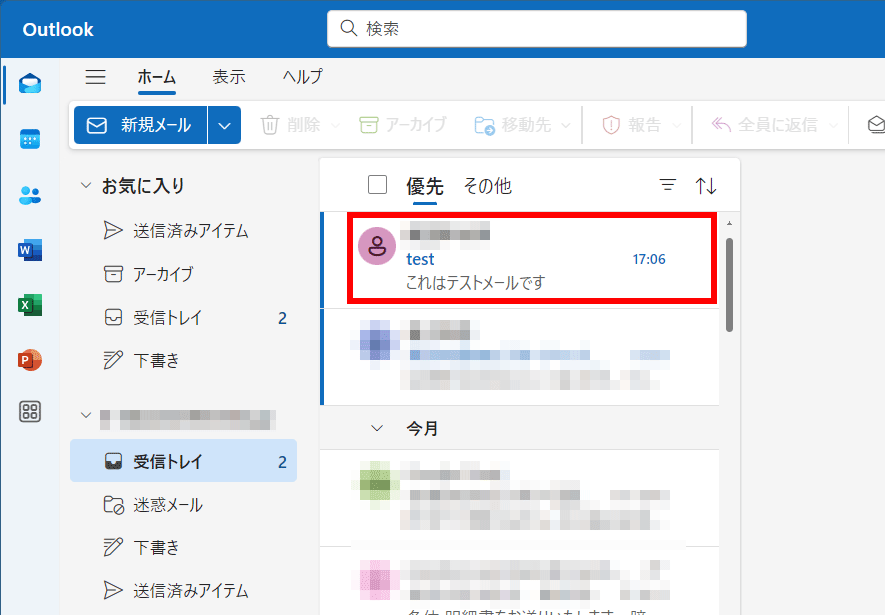Collapse the お気に入り section
Viewport: 885px width, 615px height.
[86, 185]
